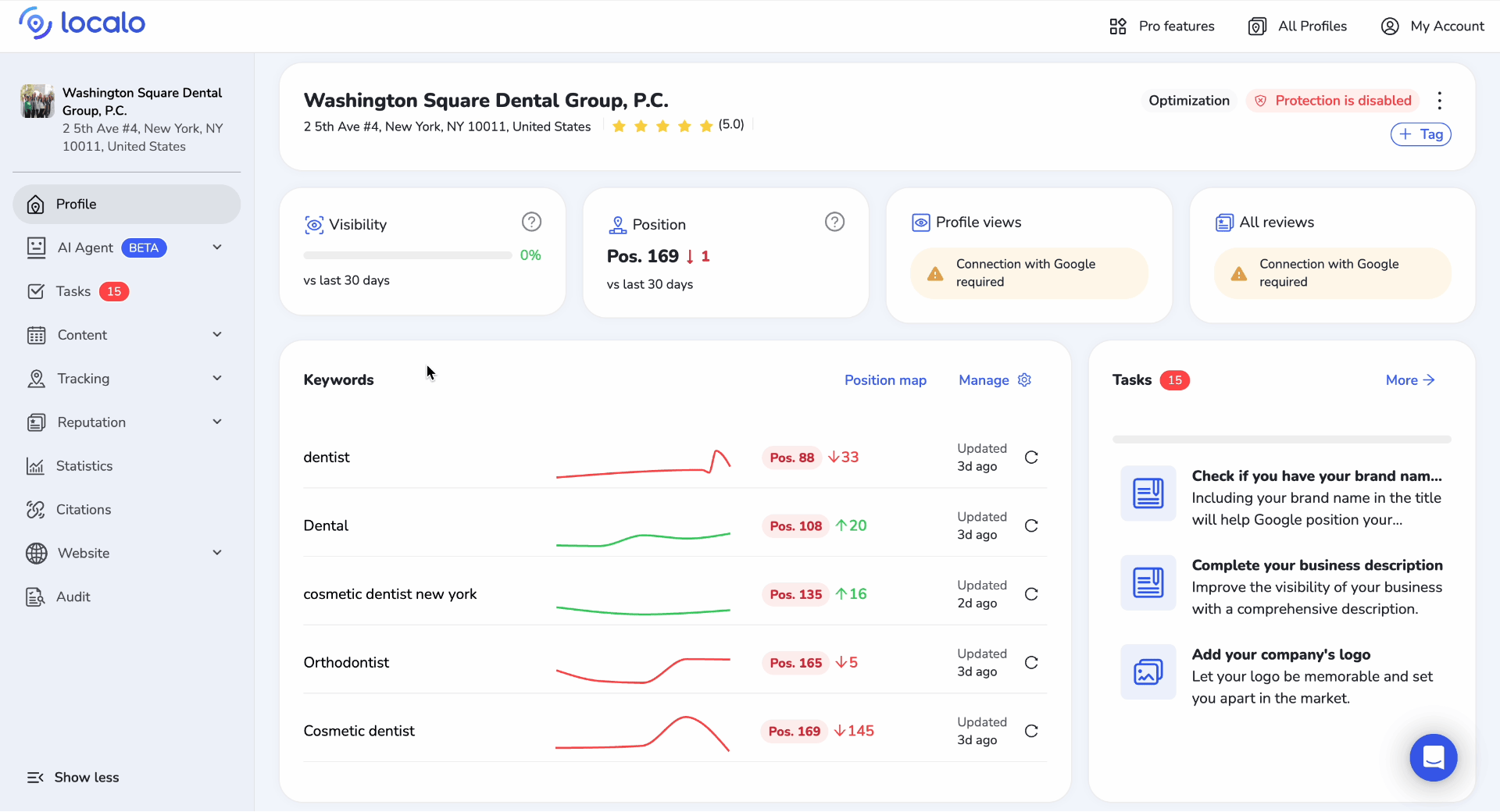
Task: Open the Position map link
Action: click(885, 380)
